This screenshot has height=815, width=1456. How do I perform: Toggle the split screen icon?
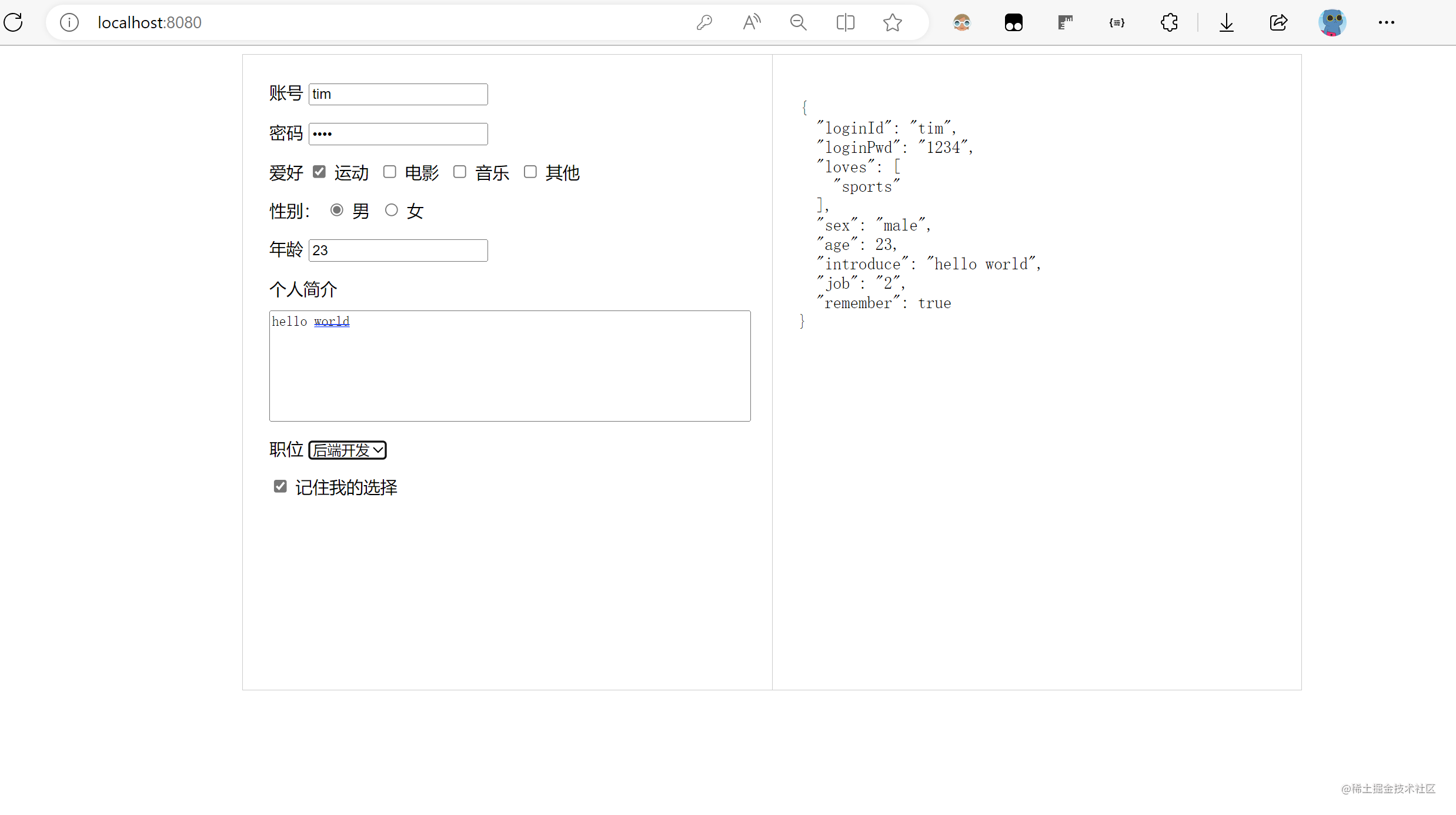[x=845, y=22]
